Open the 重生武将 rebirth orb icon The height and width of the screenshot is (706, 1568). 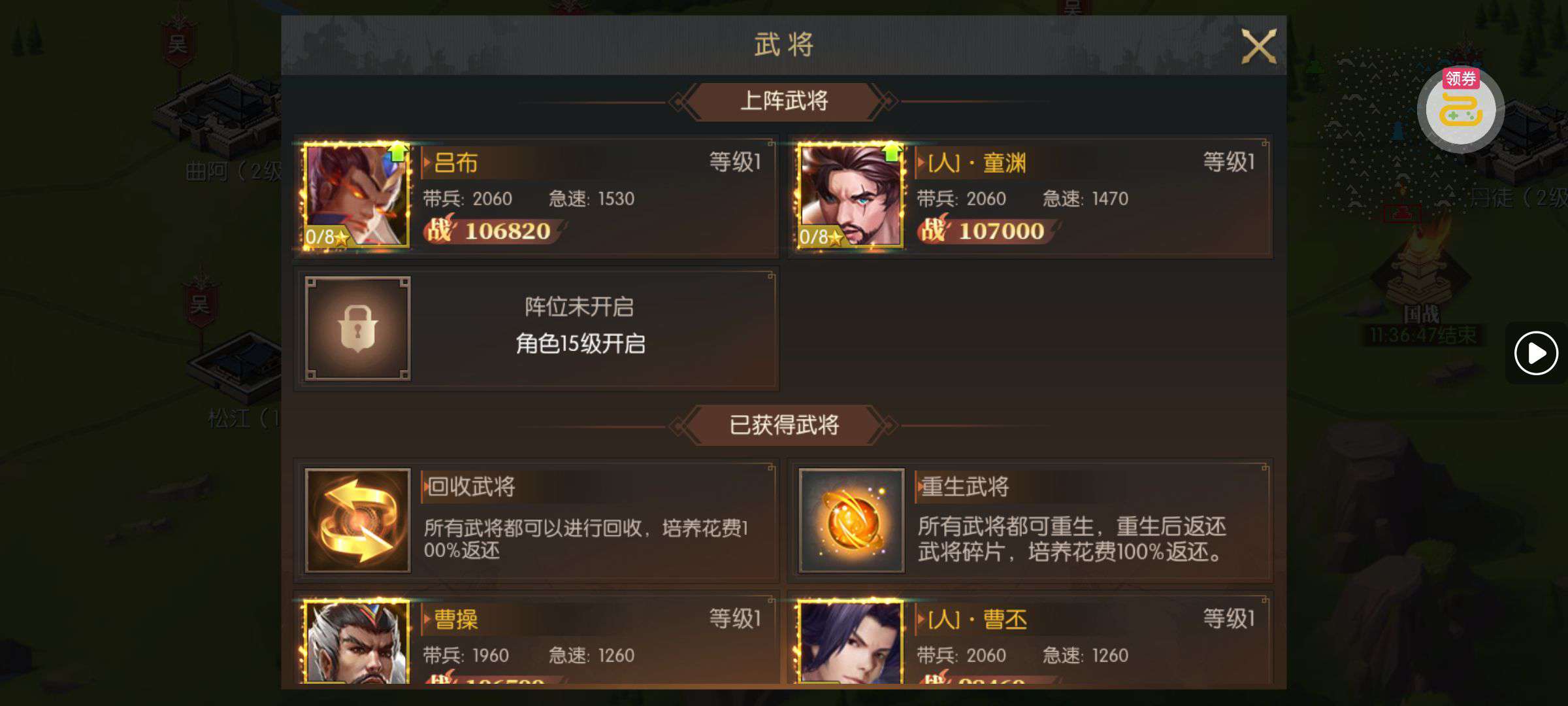(x=851, y=520)
